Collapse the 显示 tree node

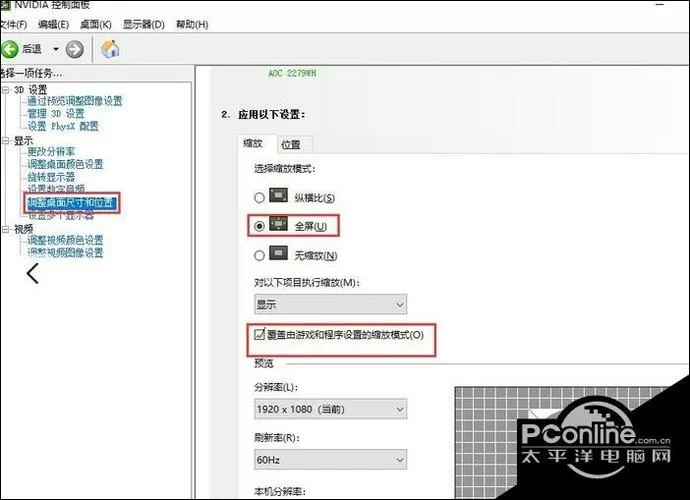coord(6,141)
